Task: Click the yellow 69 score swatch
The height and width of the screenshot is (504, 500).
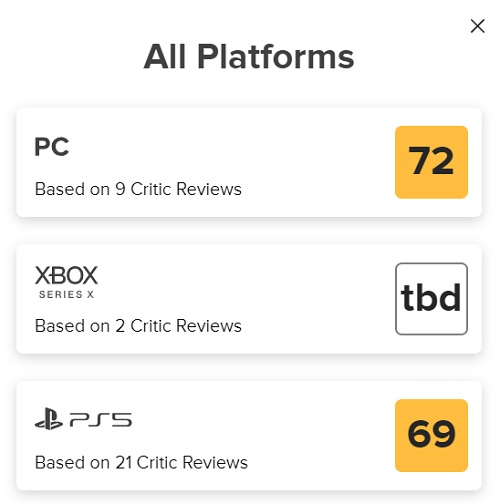Action: pos(431,435)
